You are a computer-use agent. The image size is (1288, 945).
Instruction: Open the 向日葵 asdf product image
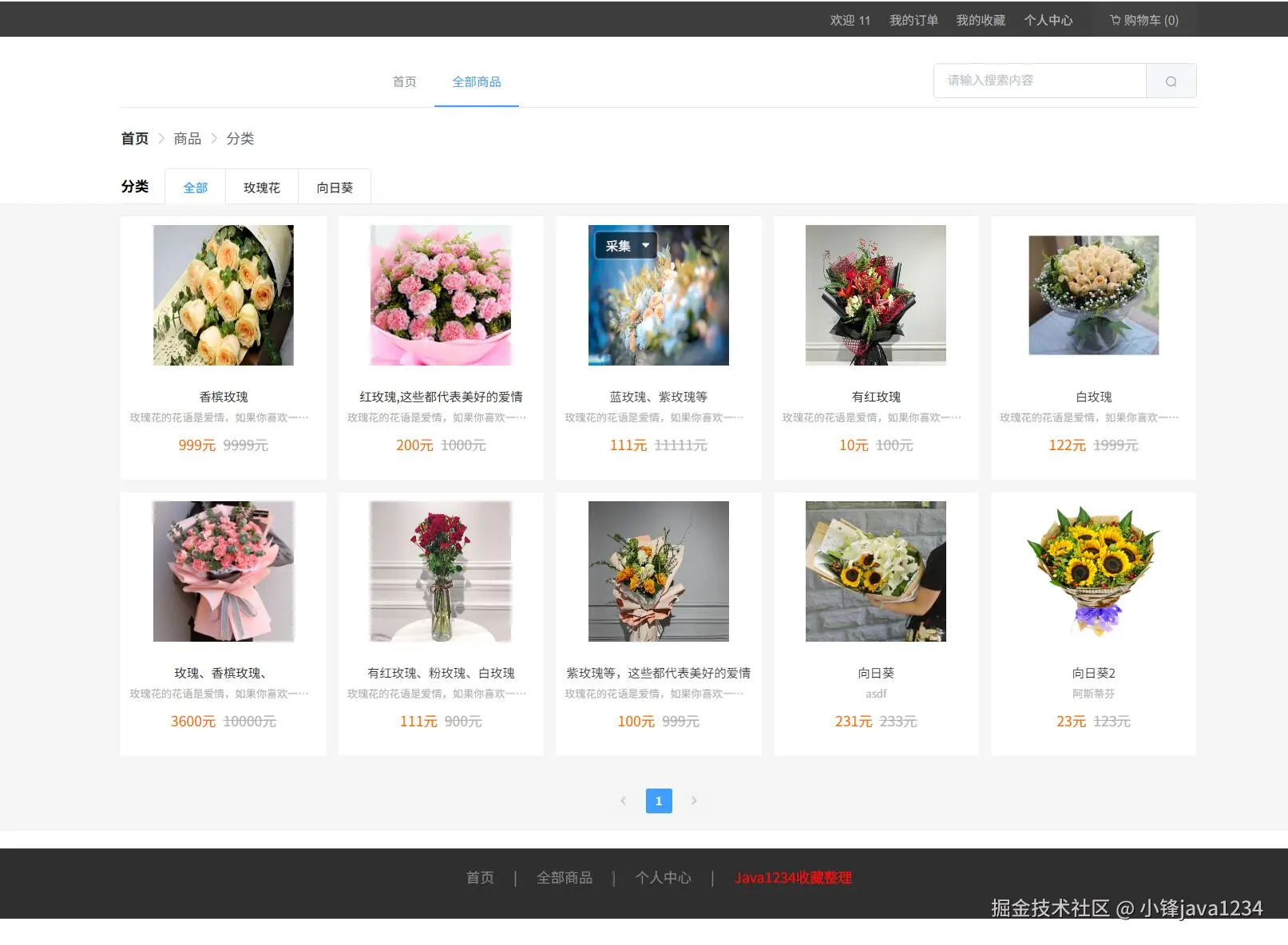(876, 571)
